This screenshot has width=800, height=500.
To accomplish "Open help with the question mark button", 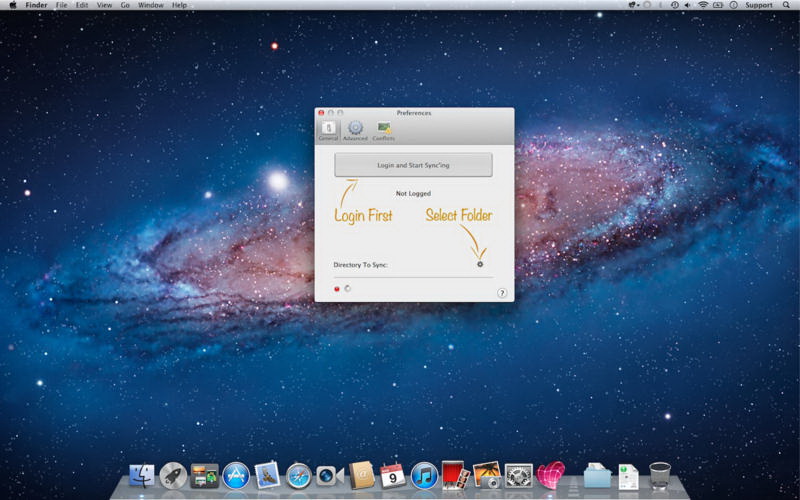I will [x=502, y=293].
